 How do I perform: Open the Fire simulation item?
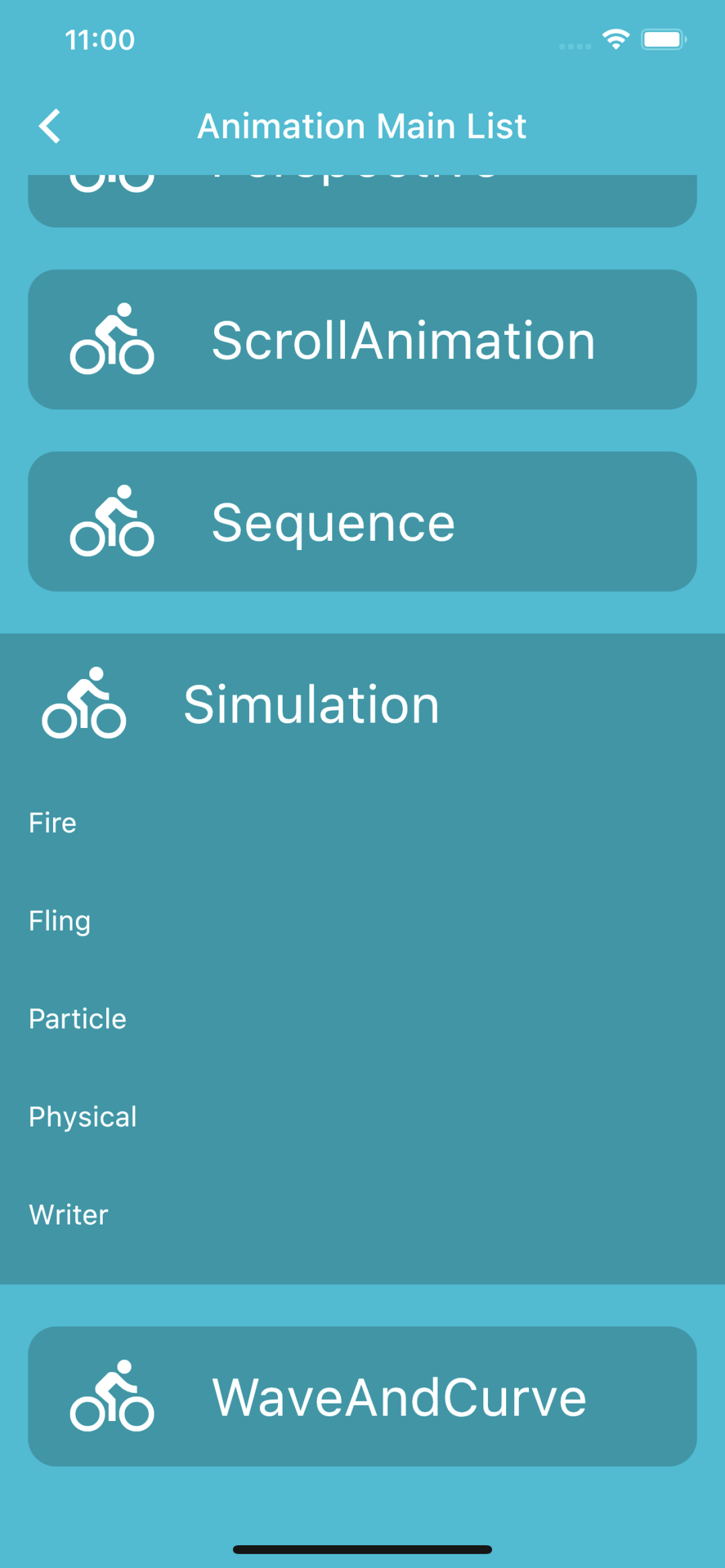(x=53, y=823)
